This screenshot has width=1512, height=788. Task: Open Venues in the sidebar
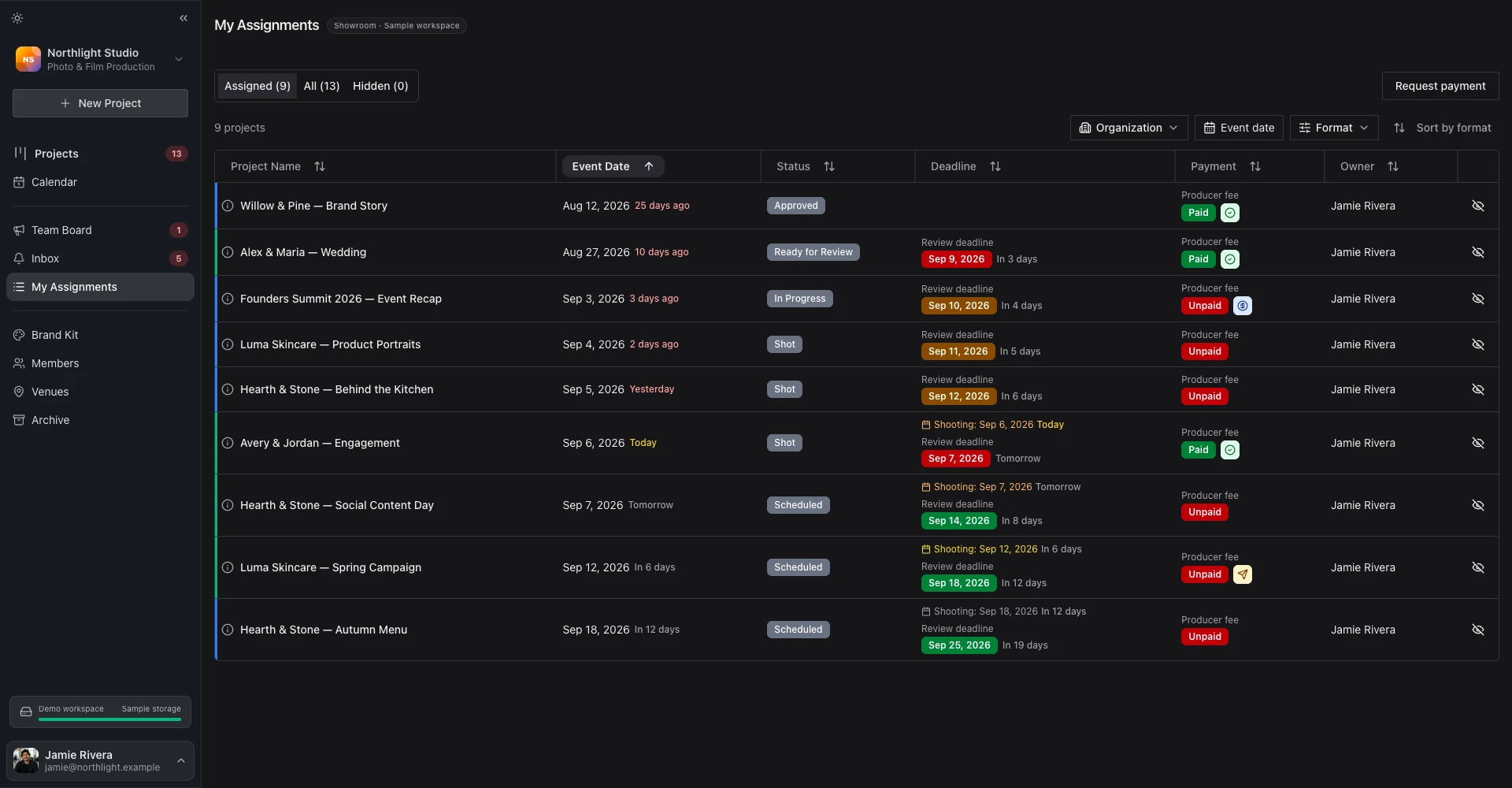point(100,392)
